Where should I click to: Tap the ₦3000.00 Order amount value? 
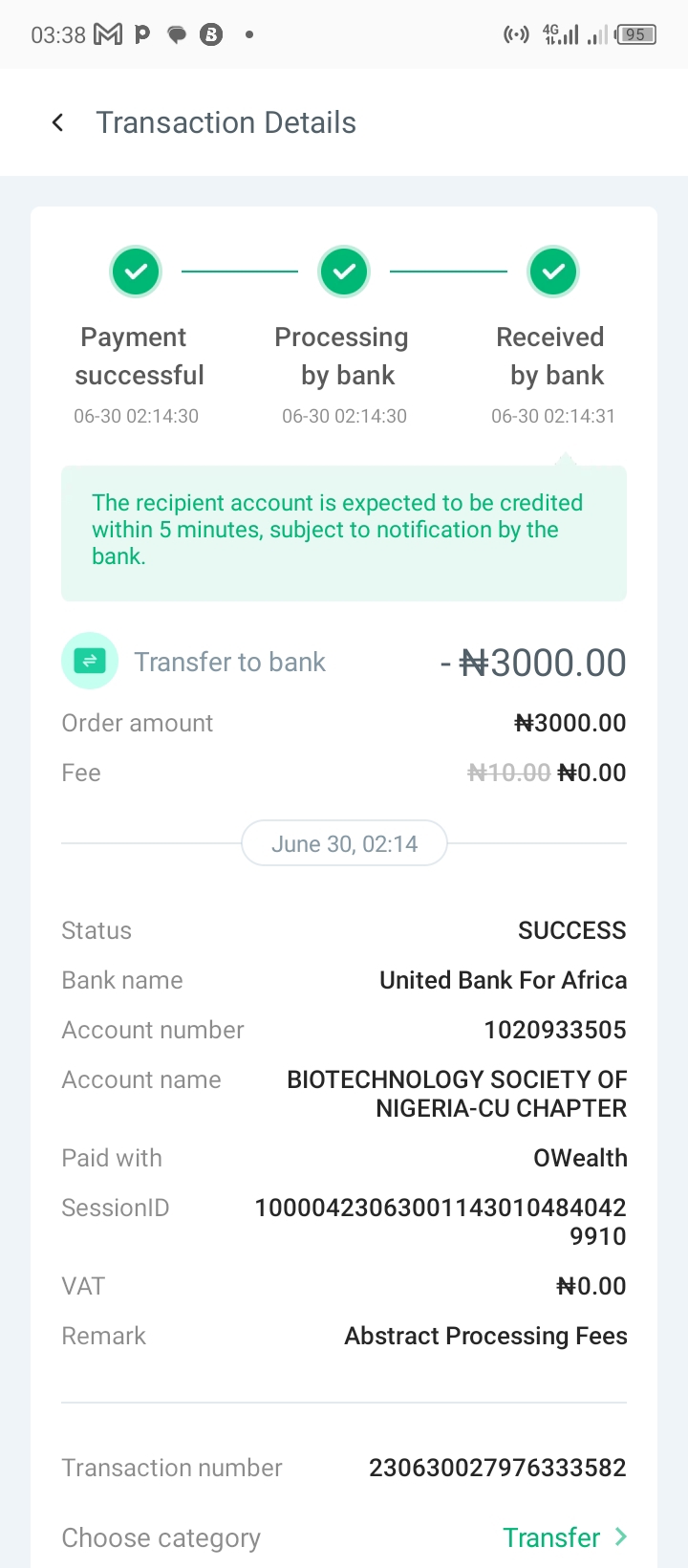tap(570, 723)
